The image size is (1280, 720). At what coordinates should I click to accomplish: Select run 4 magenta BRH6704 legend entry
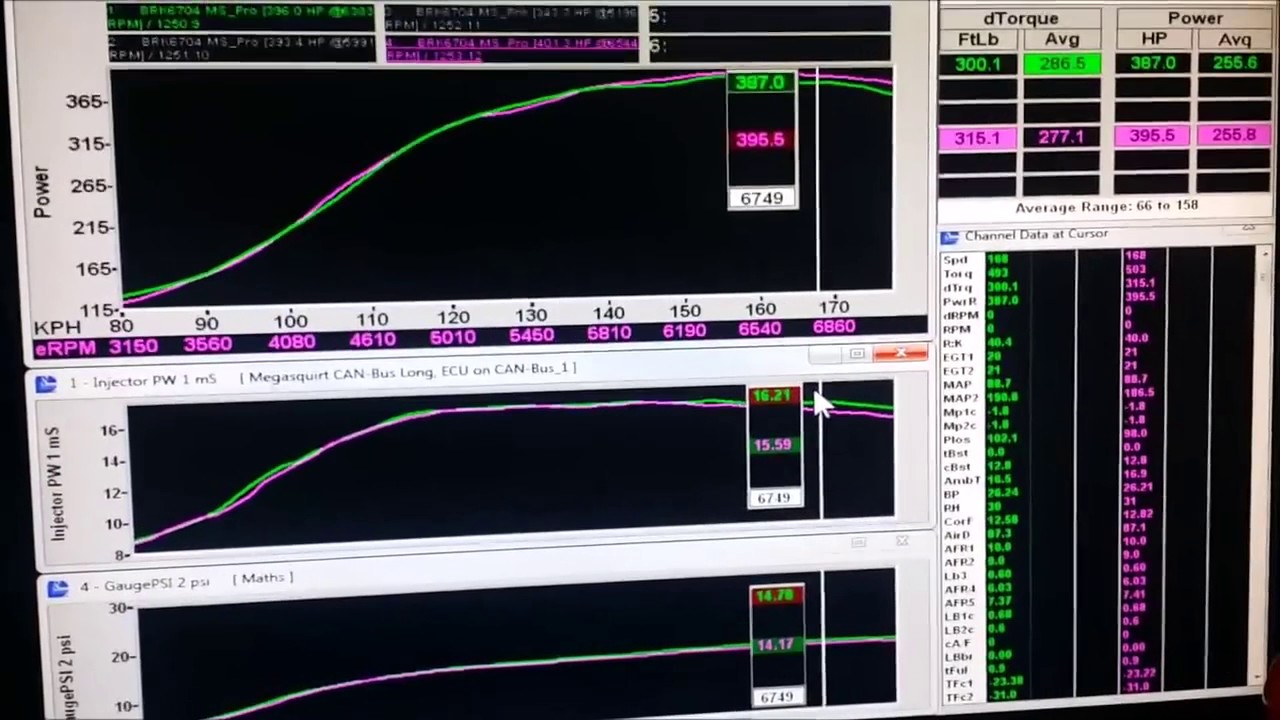point(511,48)
